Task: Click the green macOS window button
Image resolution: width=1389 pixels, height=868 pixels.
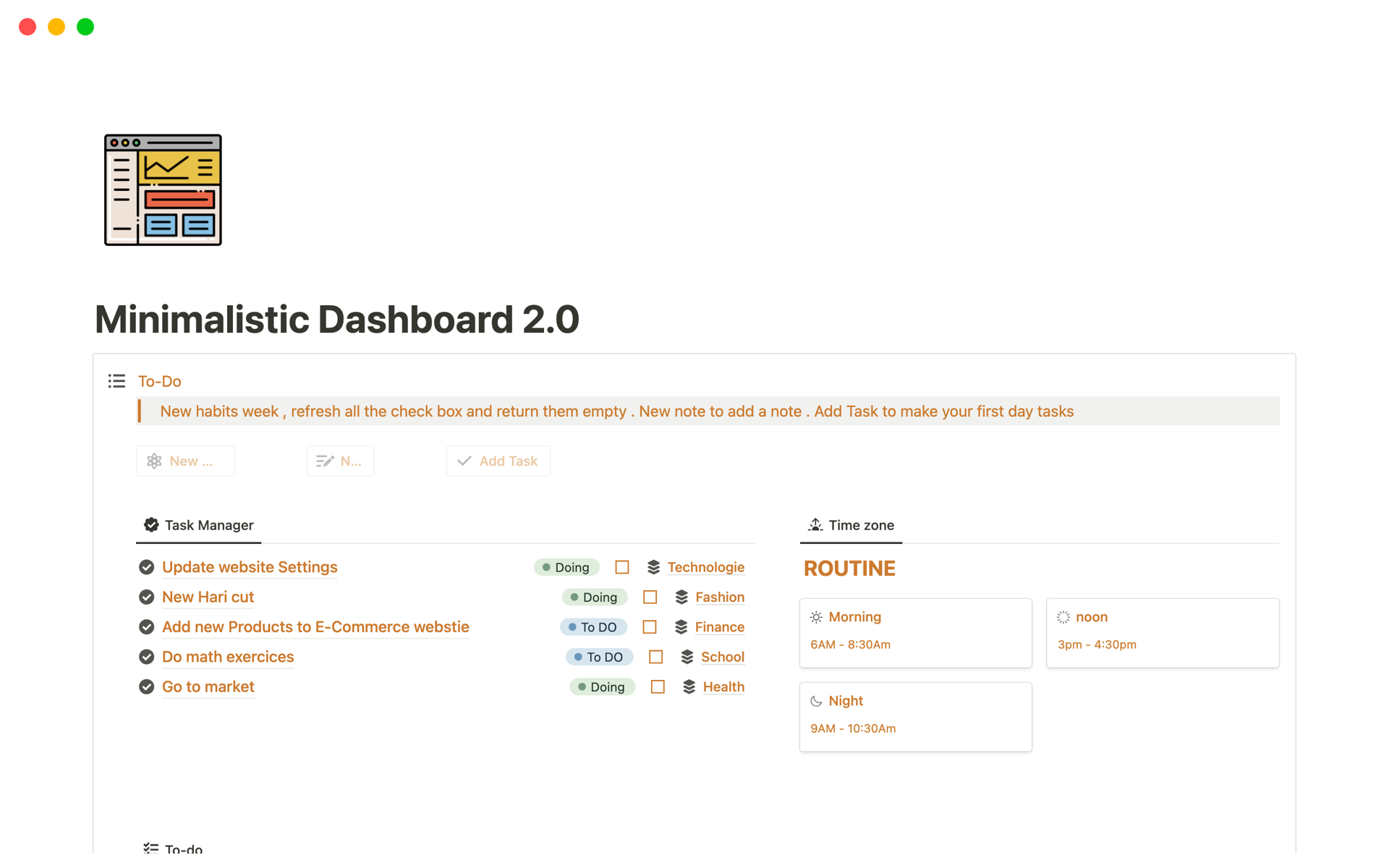Action: click(85, 27)
